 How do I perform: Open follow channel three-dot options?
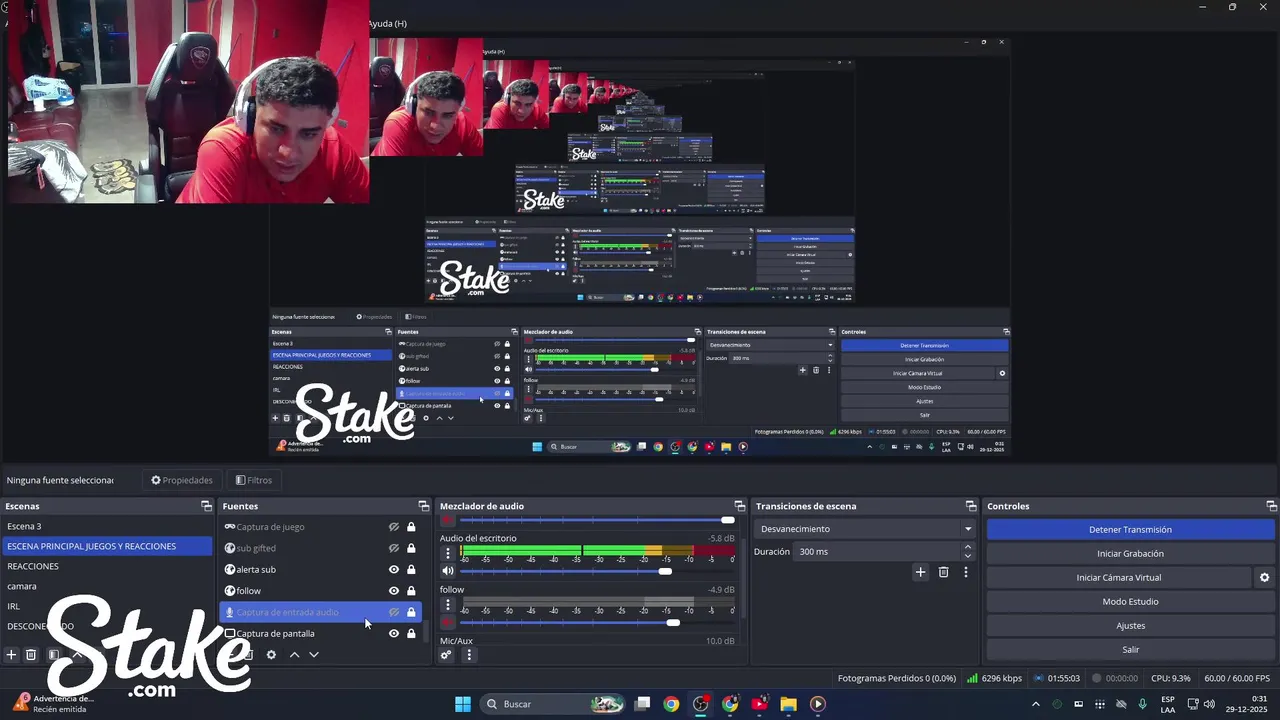[448, 605]
